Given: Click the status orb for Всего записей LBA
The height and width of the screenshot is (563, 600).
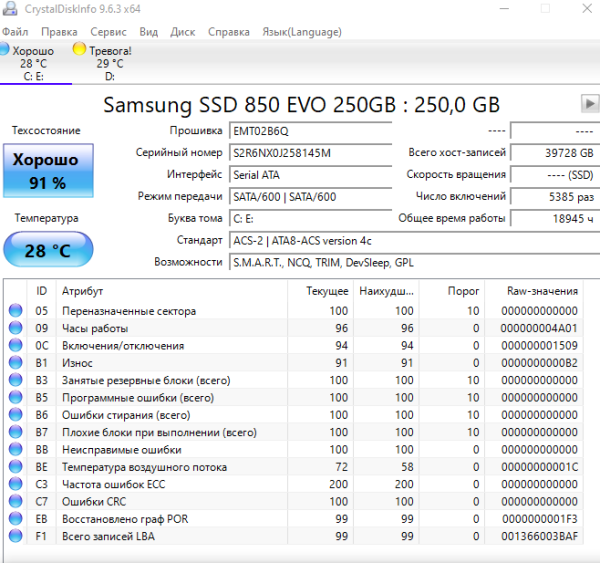Looking at the screenshot, I should tap(15, 536).
